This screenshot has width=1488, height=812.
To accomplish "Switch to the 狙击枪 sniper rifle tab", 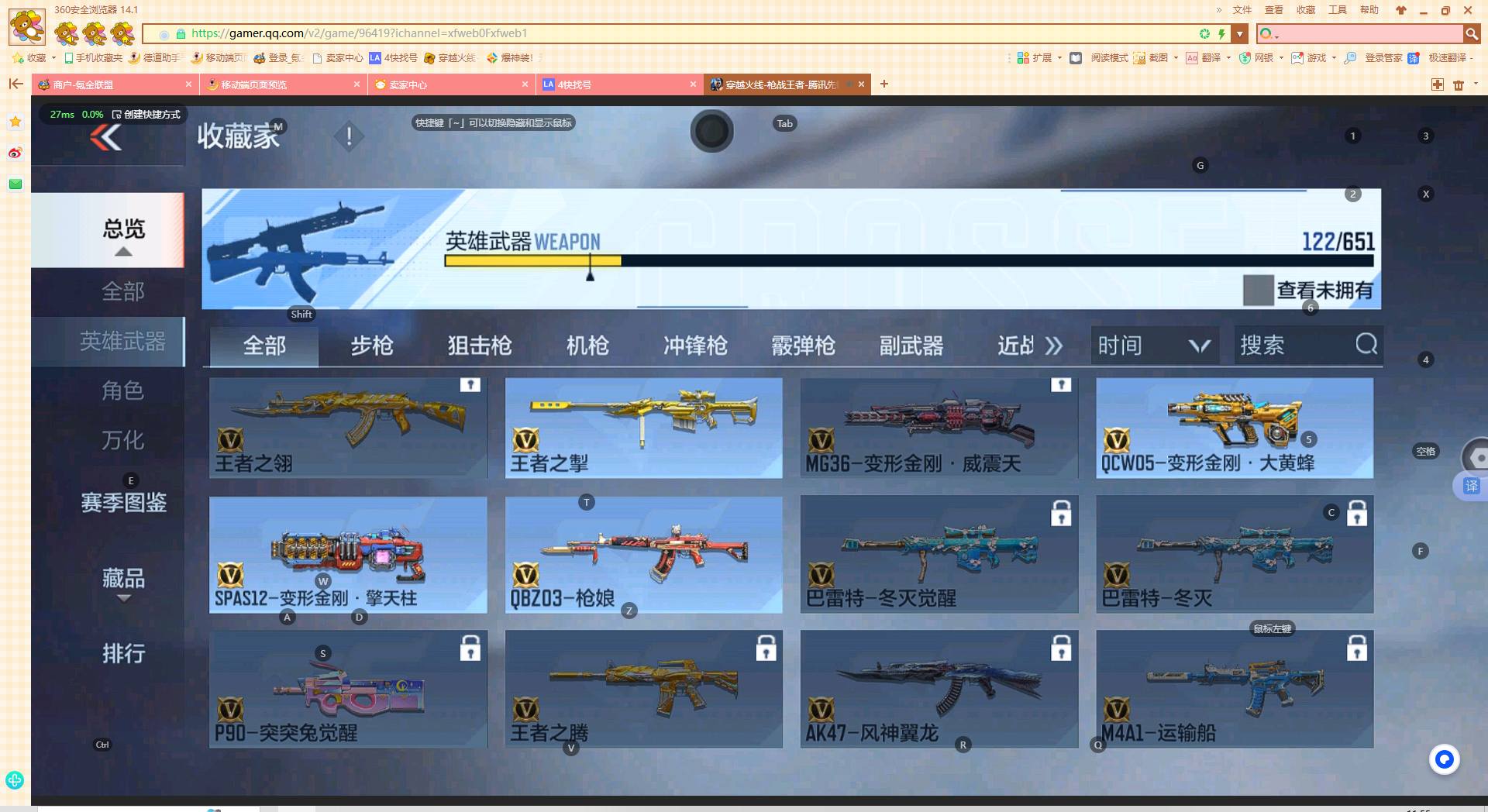I will [479, 346].
